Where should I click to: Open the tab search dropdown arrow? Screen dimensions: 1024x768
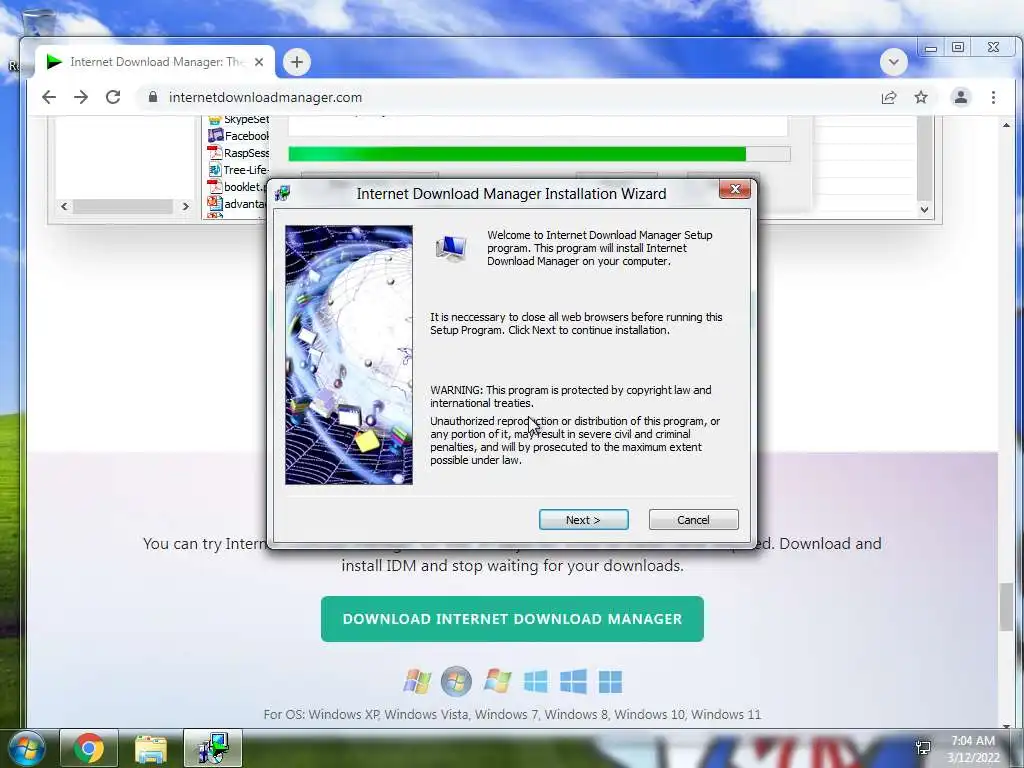[893, 63]
